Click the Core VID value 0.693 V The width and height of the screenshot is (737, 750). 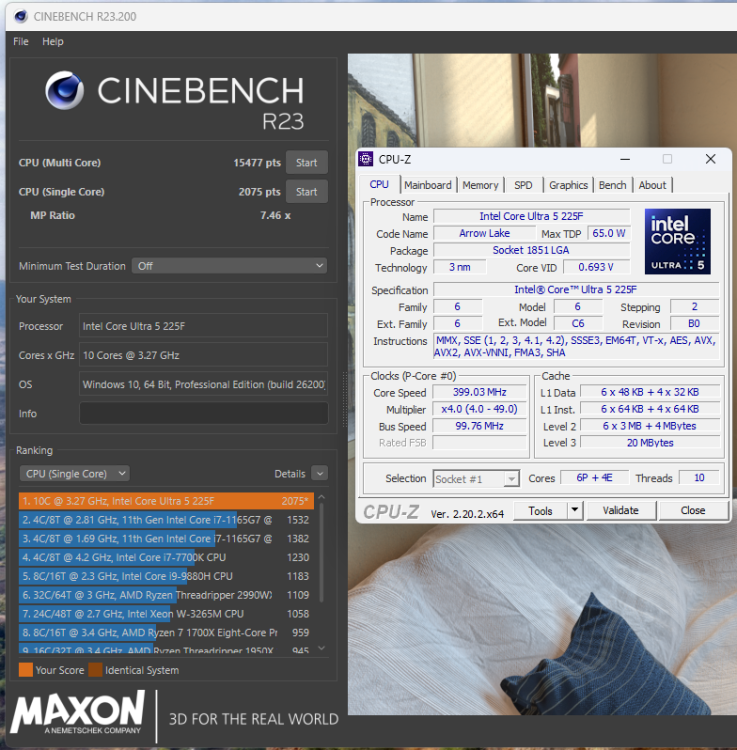(x=596, y=267)
